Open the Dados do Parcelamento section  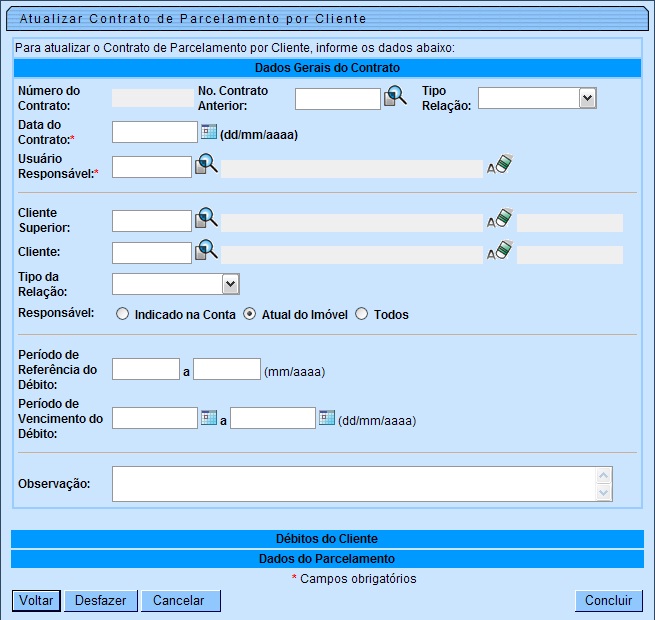327,558
